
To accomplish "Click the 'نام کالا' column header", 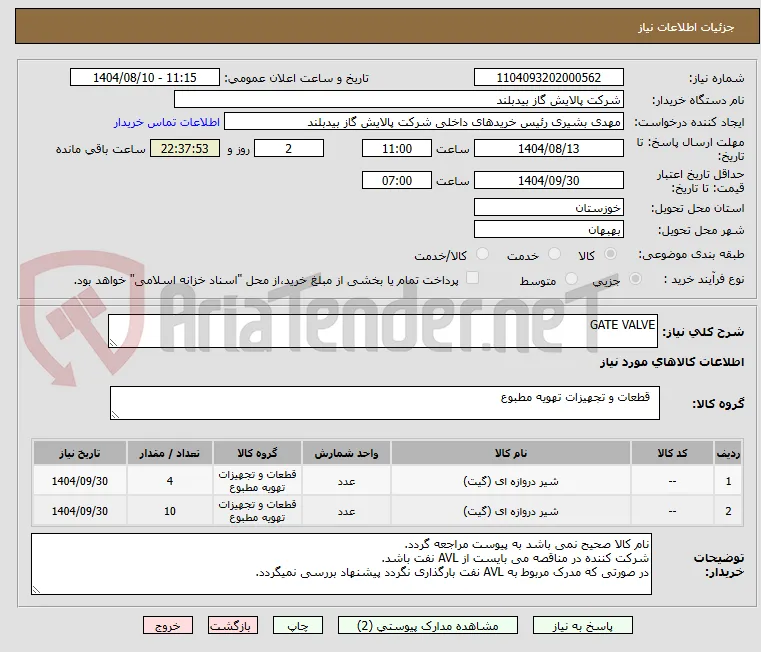I will [511, 453].
